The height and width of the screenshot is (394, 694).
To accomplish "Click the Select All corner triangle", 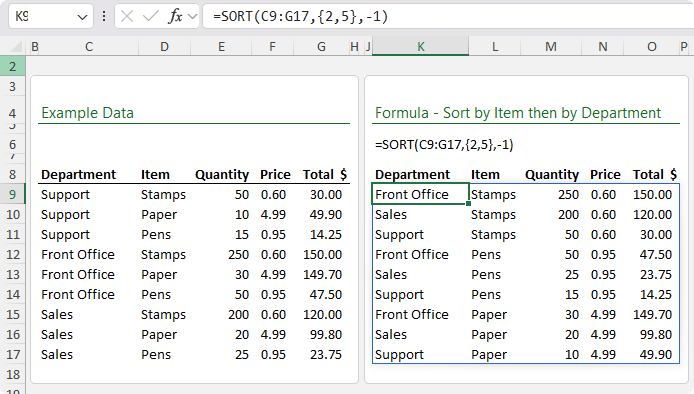I will pos(16,47).
